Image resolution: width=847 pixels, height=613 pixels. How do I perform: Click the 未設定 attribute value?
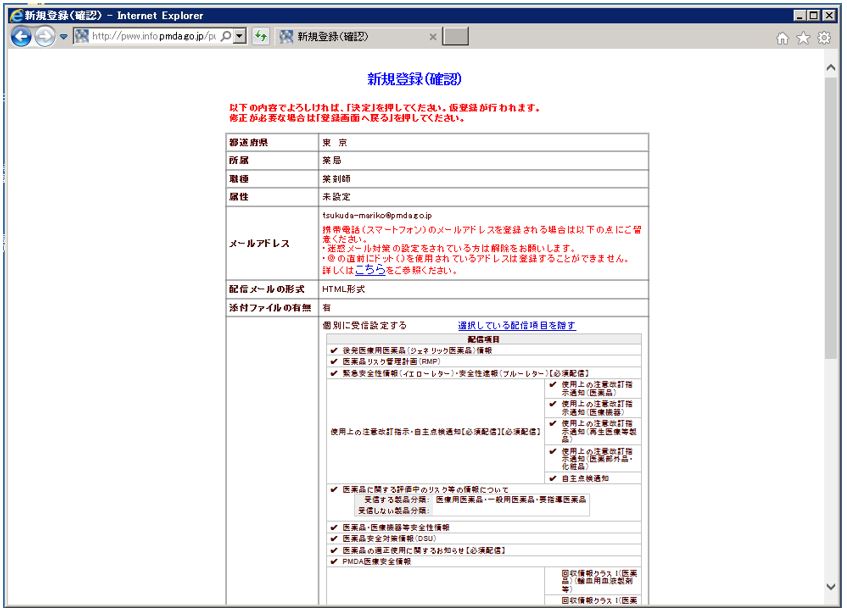pyautogui.click(x=337, y=197)
